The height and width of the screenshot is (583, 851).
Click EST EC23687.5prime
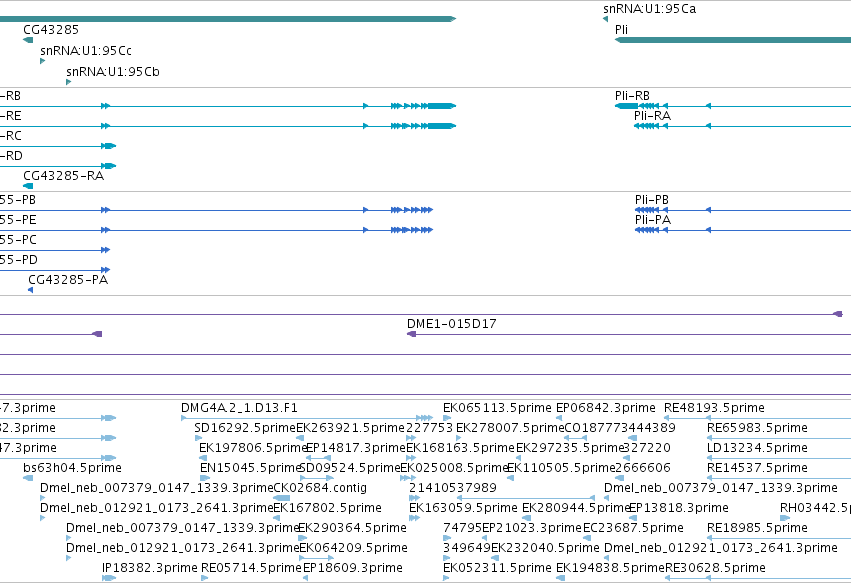pyautogui.click(x=633, y=528)
